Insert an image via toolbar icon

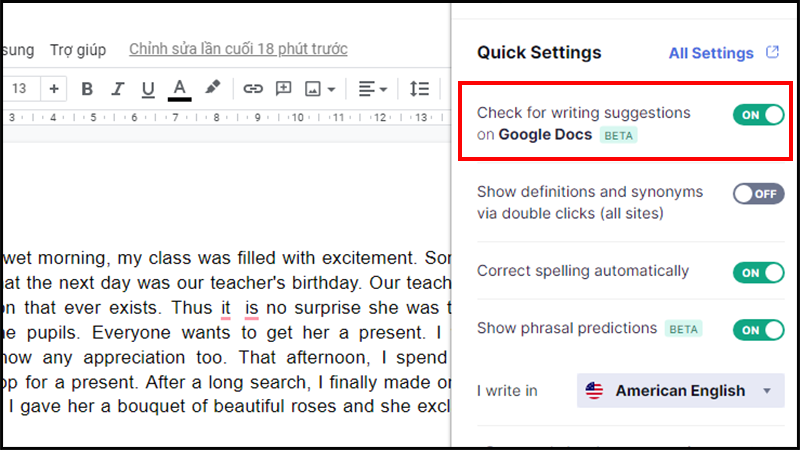[313, 89]
